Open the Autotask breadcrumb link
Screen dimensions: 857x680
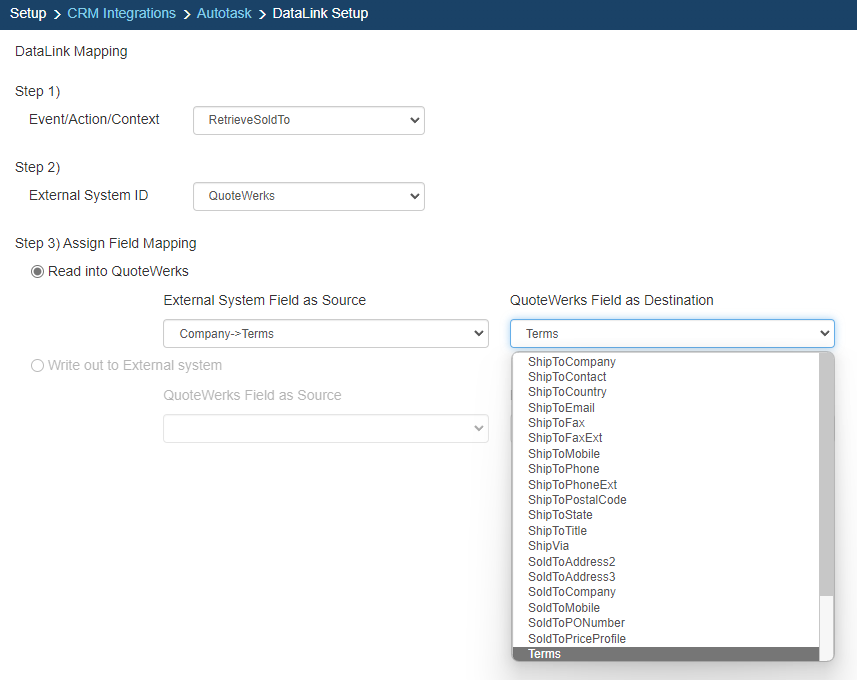click(224, 13)
